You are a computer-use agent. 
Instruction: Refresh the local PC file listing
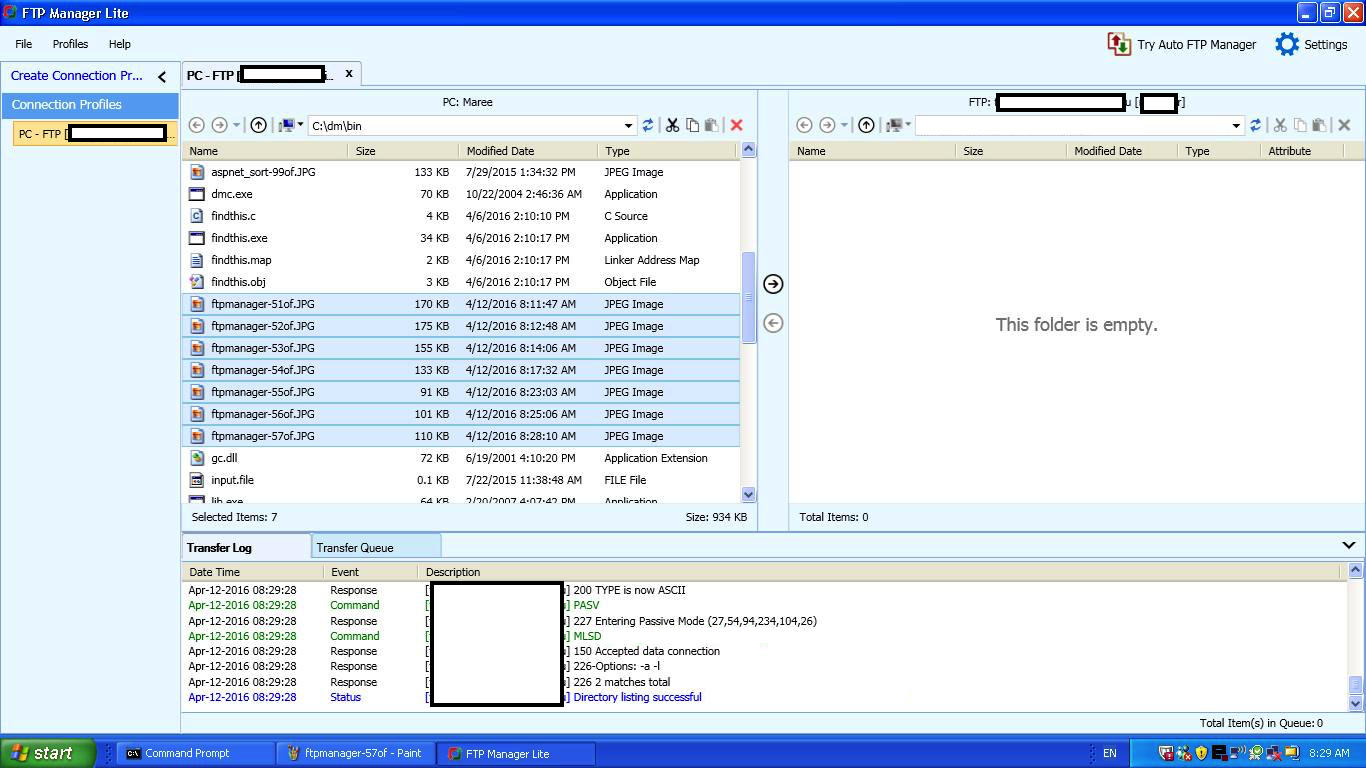click(648, 125)
